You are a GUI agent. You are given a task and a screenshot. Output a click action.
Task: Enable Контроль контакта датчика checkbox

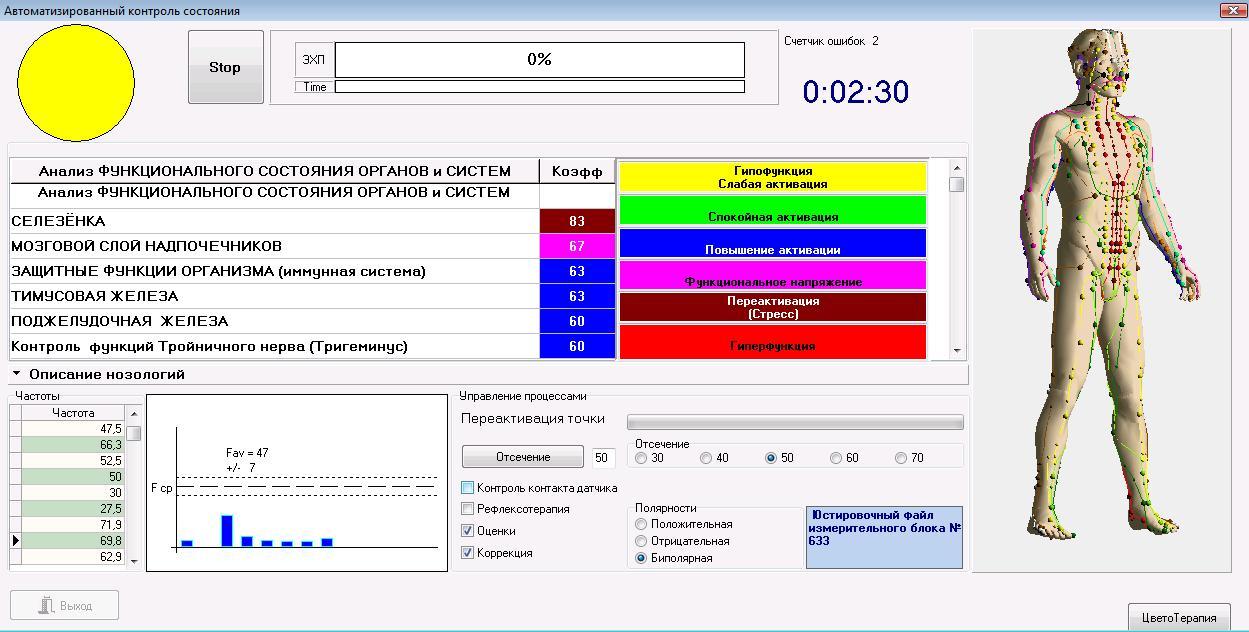(x=468, y=488)
